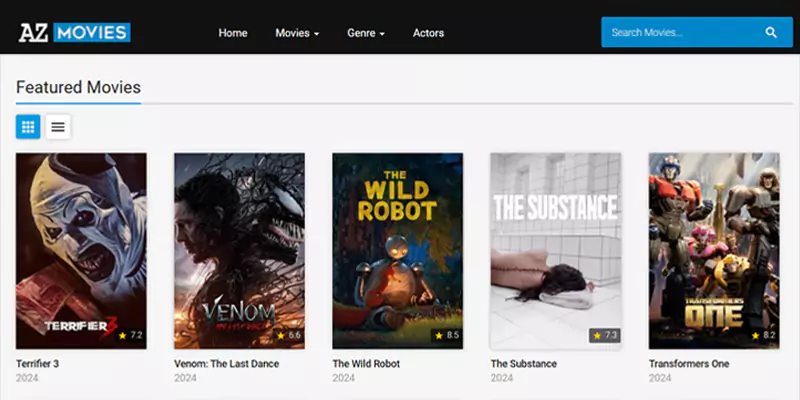
Task: Click the 7.3 star rating badge
Action: [605, 335]
